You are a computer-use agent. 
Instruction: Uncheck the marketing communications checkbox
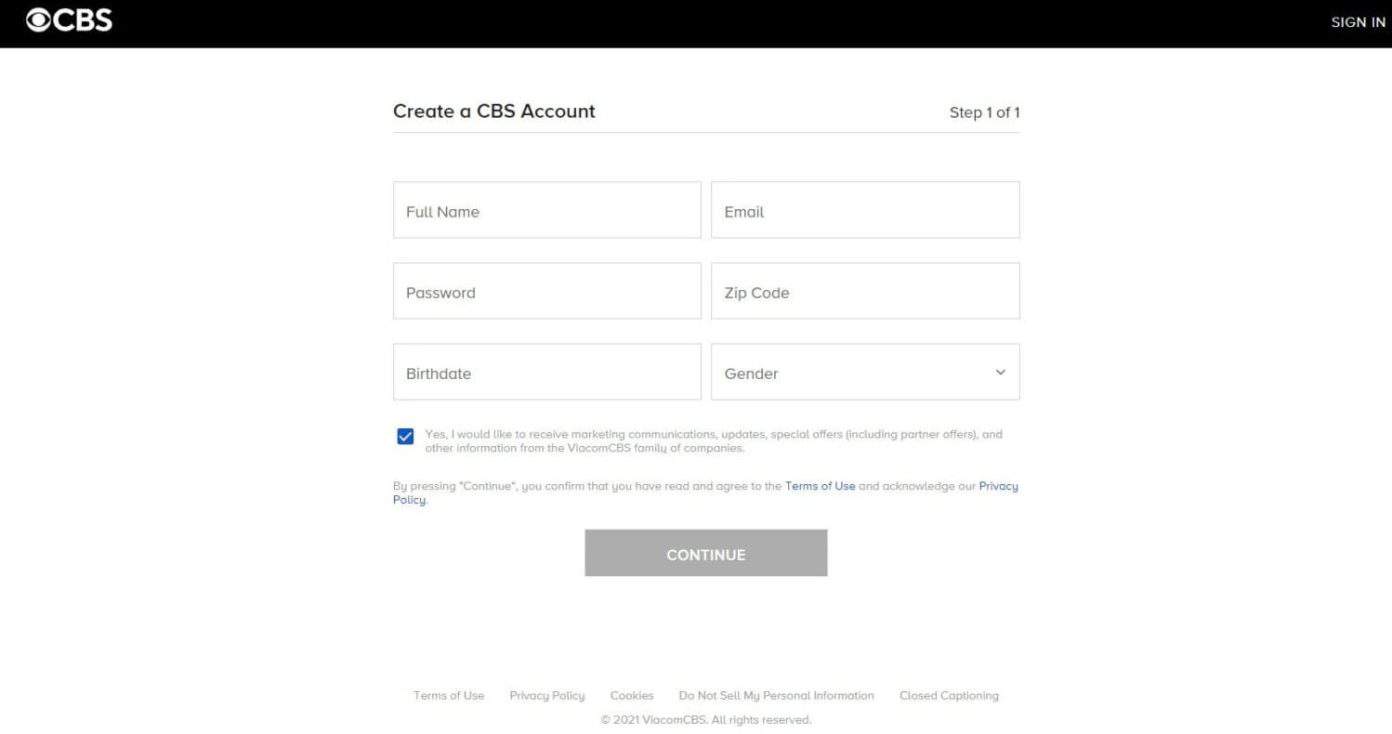coord(405,436)
